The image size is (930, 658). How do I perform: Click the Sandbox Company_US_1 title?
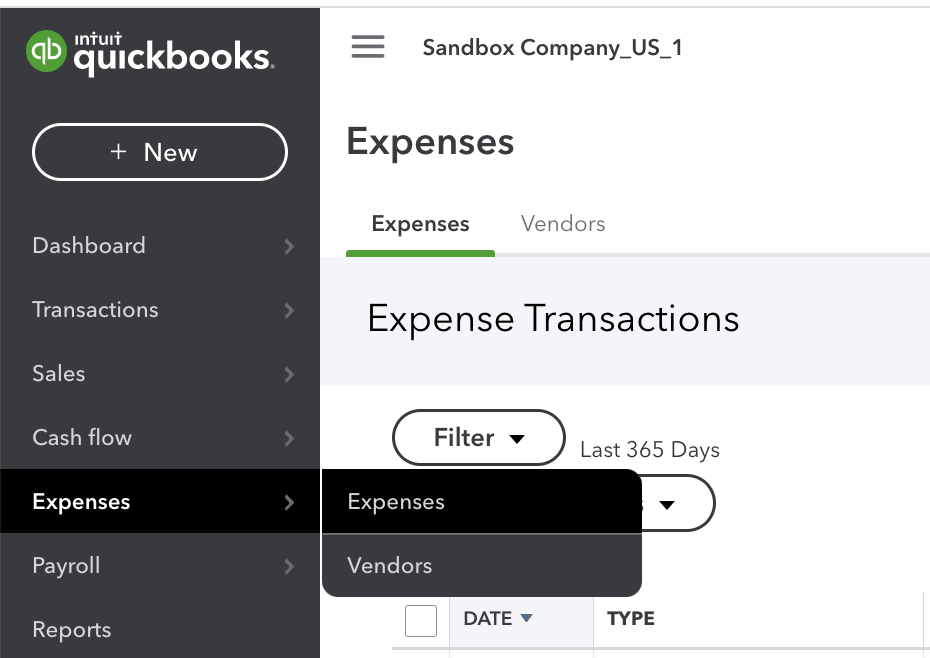coord(552,46)
